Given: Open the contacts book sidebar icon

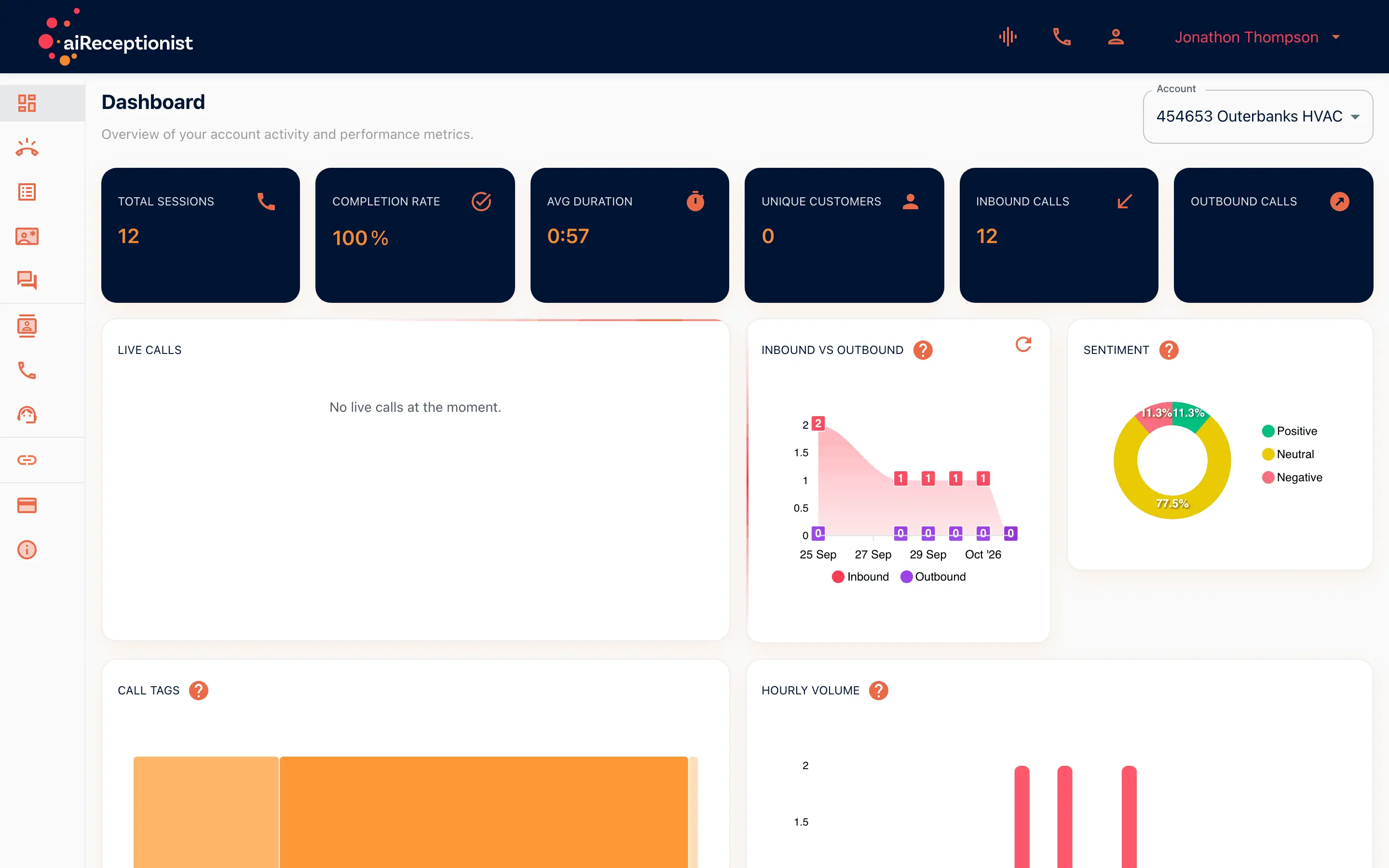Looking at the screenshot, I should (27, 325).
